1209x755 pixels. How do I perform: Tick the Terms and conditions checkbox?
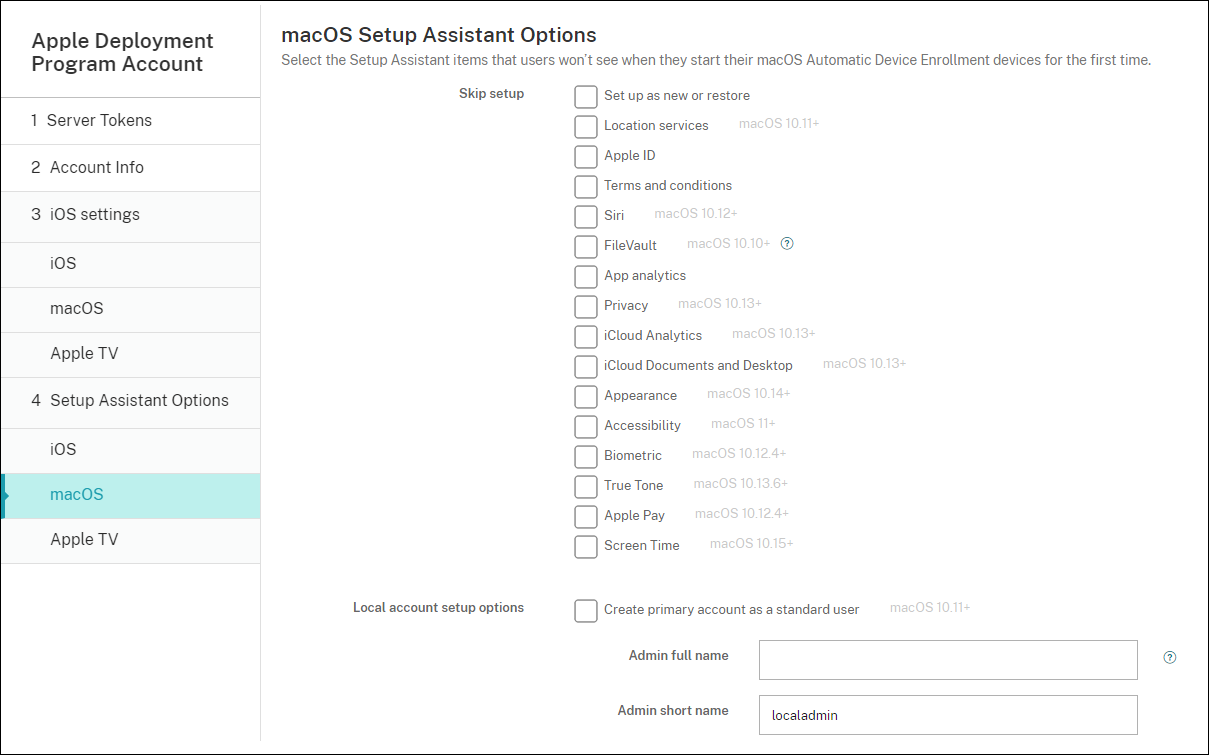[x=586, y=186]
